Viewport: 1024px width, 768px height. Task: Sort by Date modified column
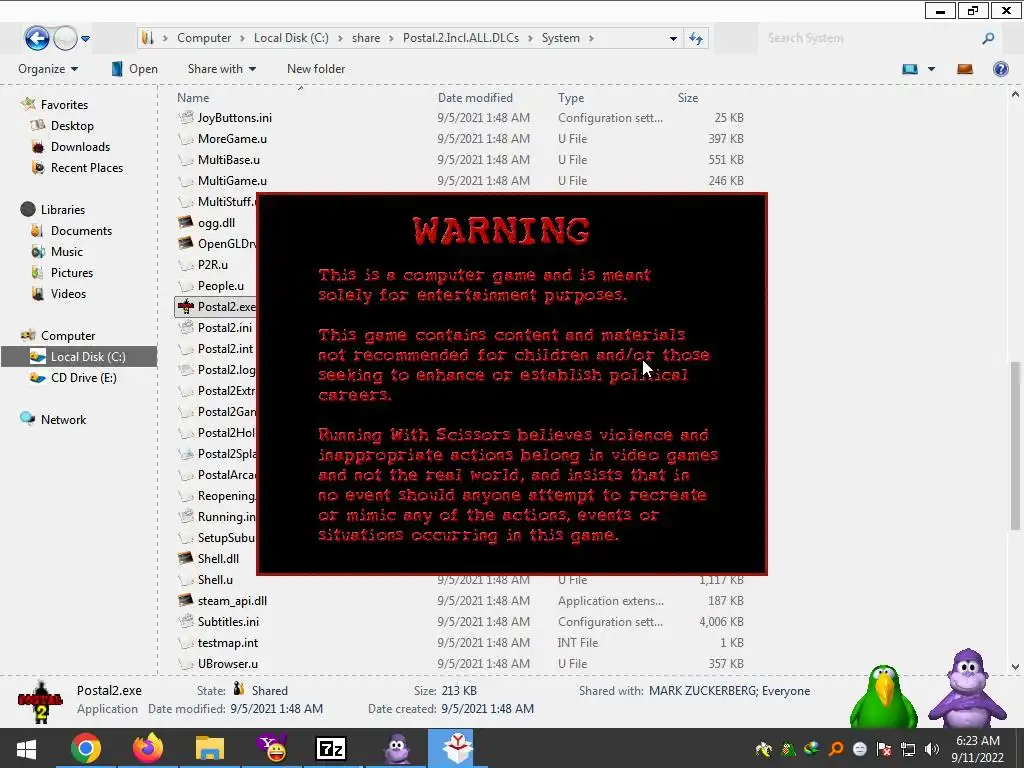[475, 98]
